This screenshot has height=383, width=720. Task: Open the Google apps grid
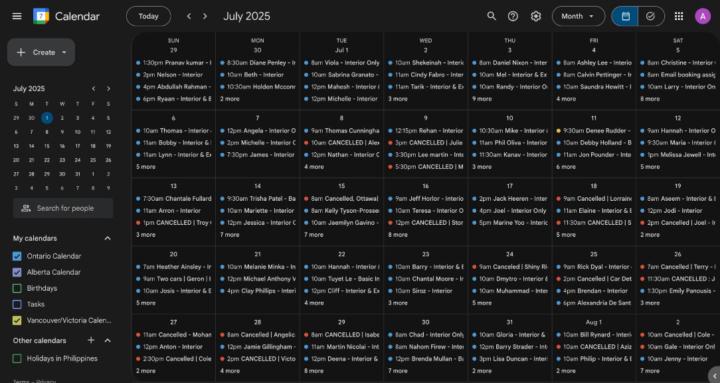click(x=679, y=16)
